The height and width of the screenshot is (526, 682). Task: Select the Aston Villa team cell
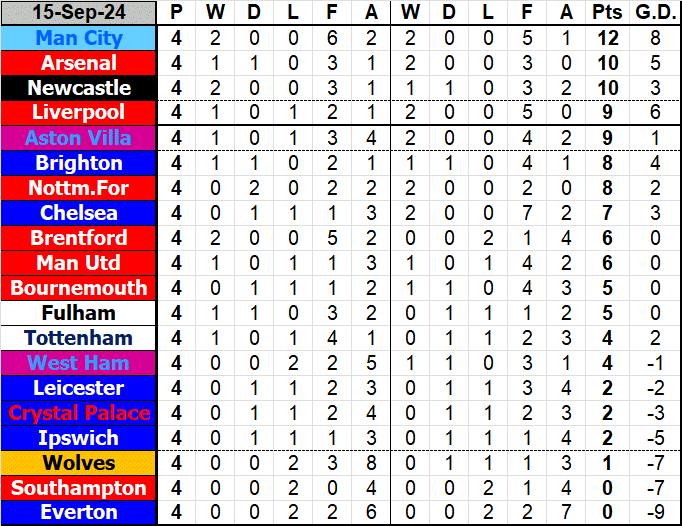tap(79, 138)
